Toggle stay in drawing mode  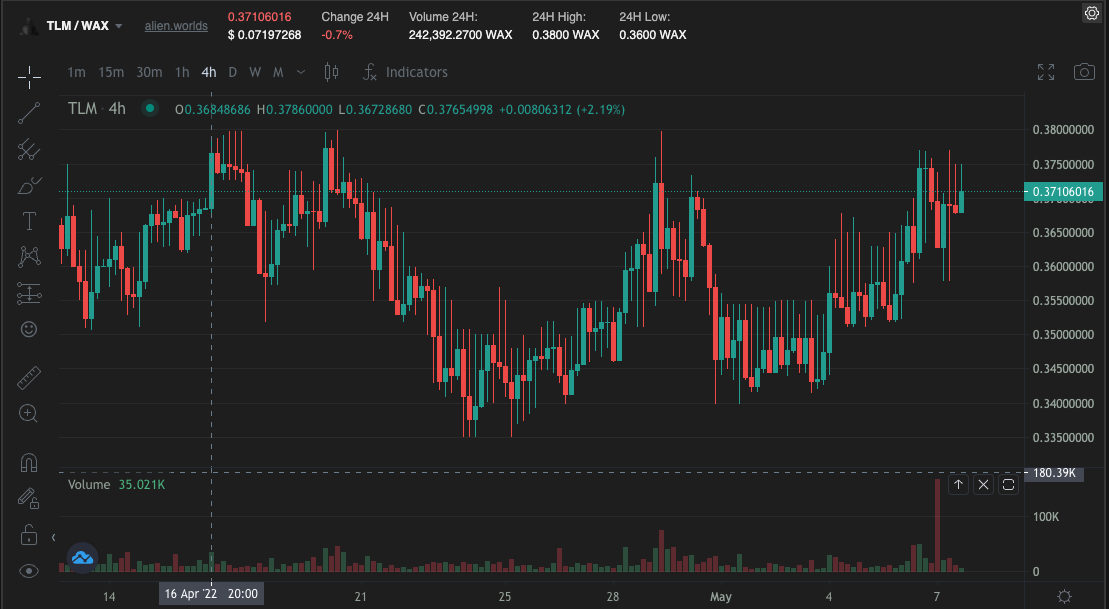pyautogui.click(x=29, y=499)
